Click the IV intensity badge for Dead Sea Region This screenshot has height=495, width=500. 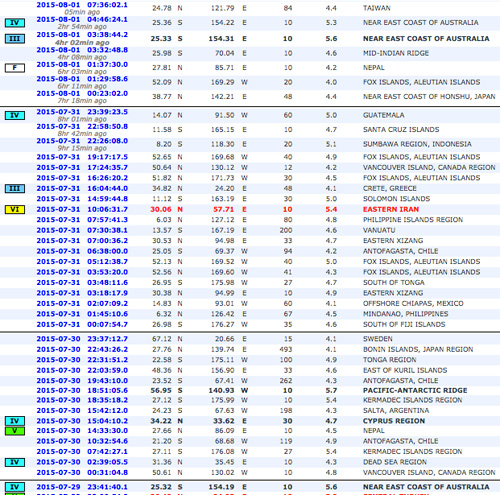pos(15,462)
